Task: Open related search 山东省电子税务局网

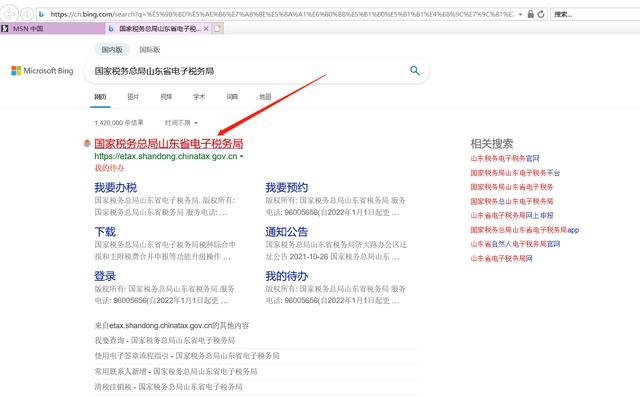Action: point(502,258)
